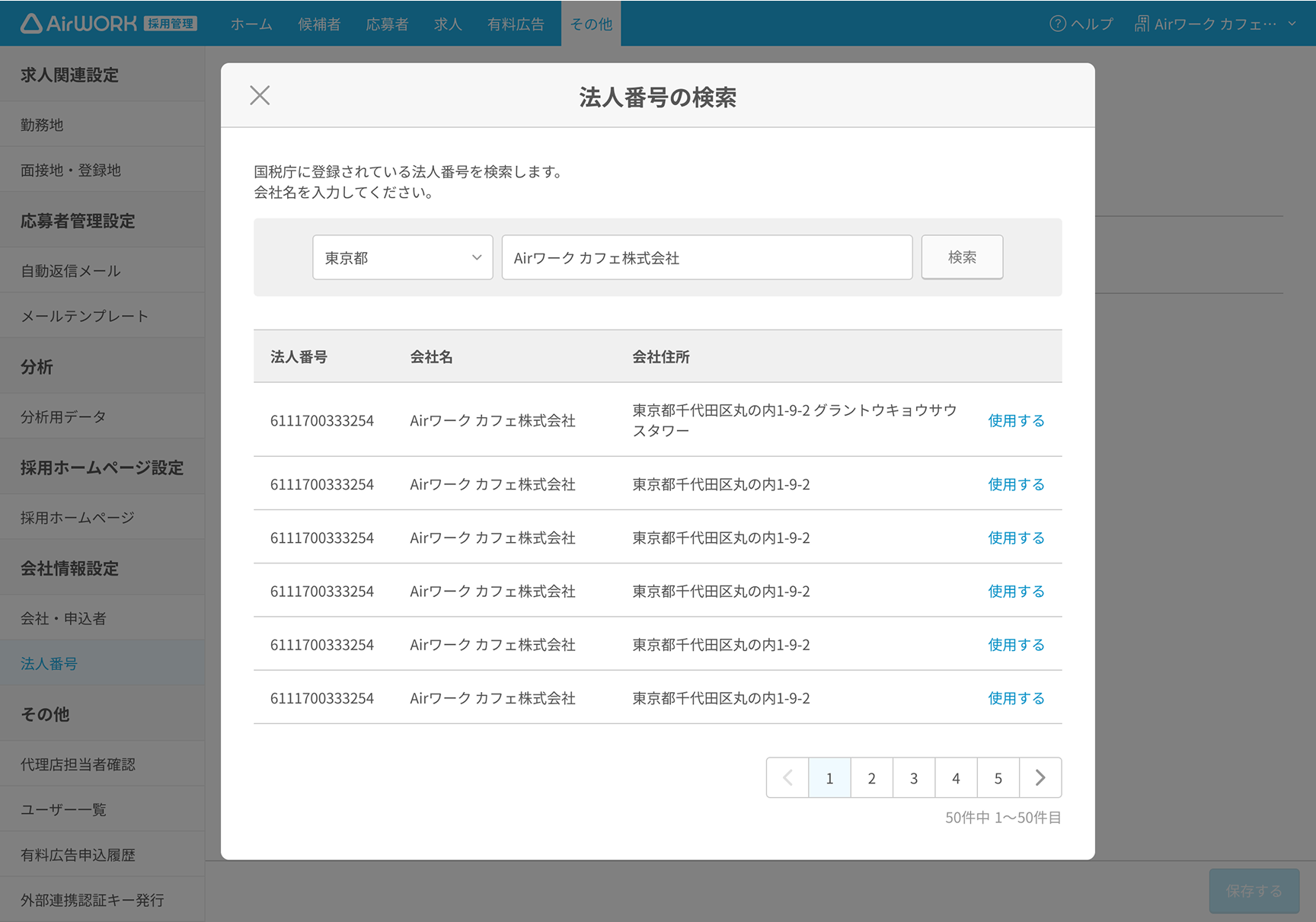The width and height of the screenshot is (1316, 922).
Task: Select ユーザー一覧 in the sidebar
Action: 102,809
